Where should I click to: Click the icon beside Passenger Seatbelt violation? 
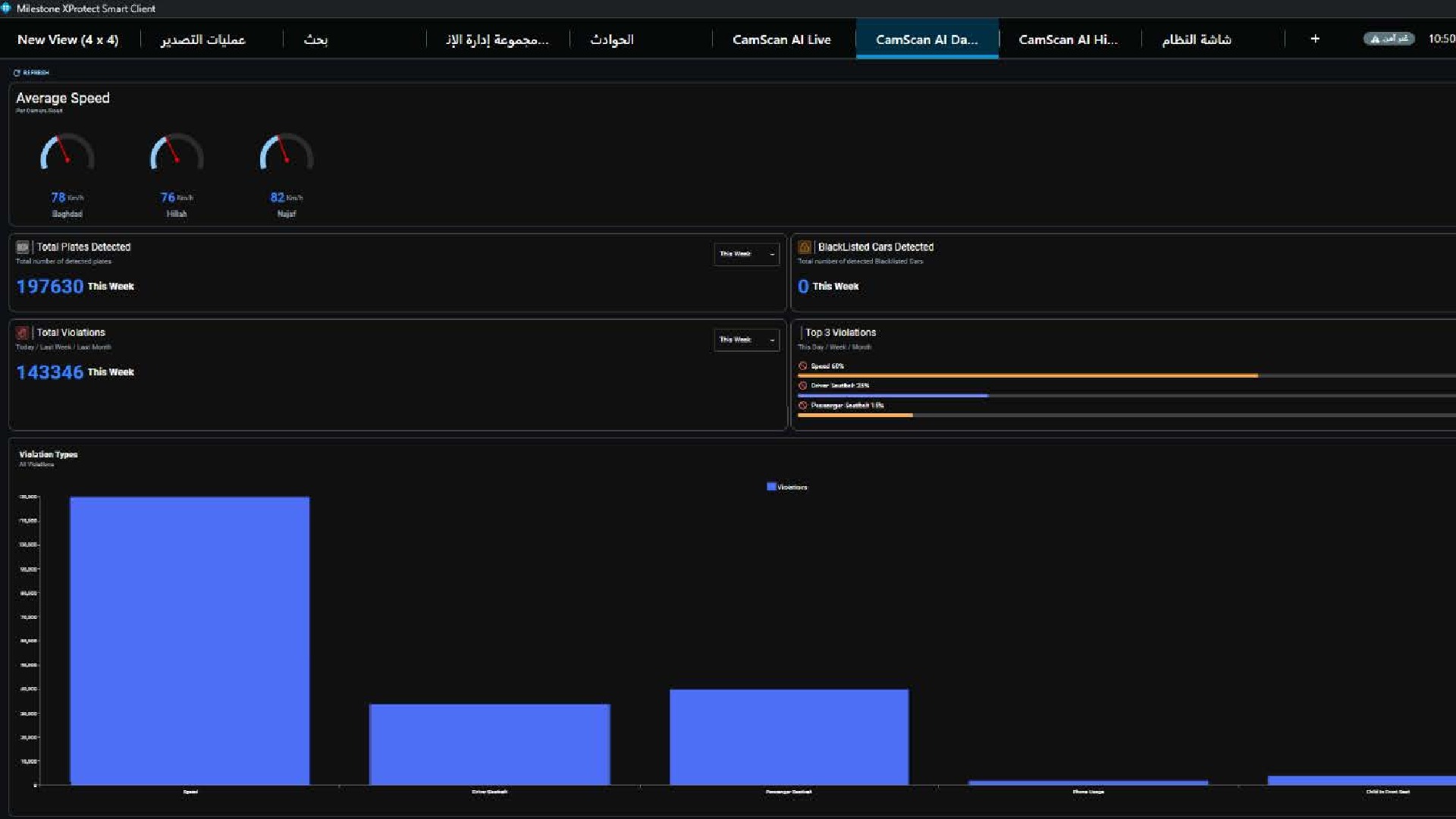[x=802, y=406]
